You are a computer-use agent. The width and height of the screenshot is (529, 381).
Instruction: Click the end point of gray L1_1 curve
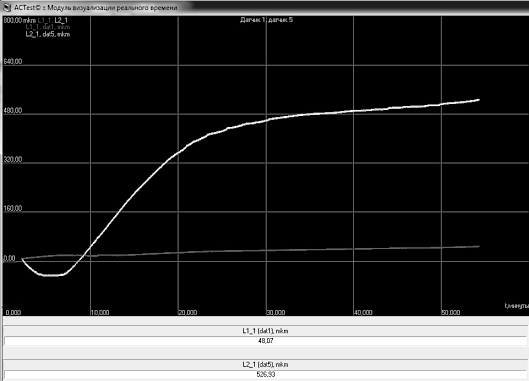pyautogui.click(x=478, y=246)
